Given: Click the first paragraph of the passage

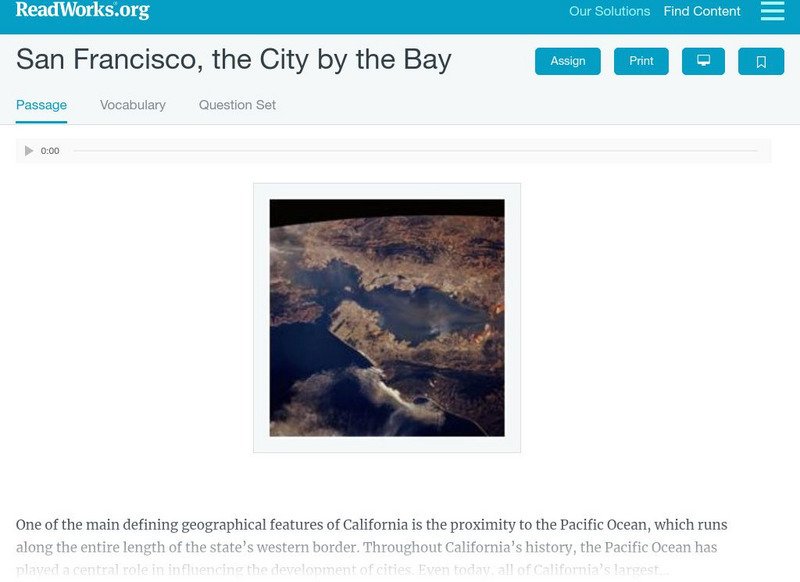Looking at the screenshot, I should 371,525.
